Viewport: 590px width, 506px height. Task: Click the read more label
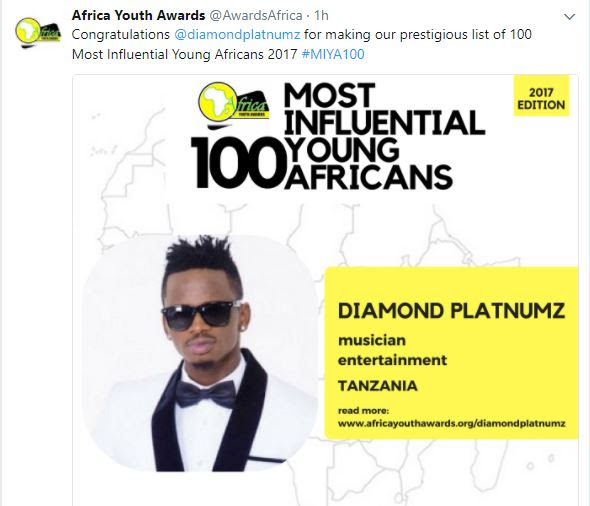363,410
